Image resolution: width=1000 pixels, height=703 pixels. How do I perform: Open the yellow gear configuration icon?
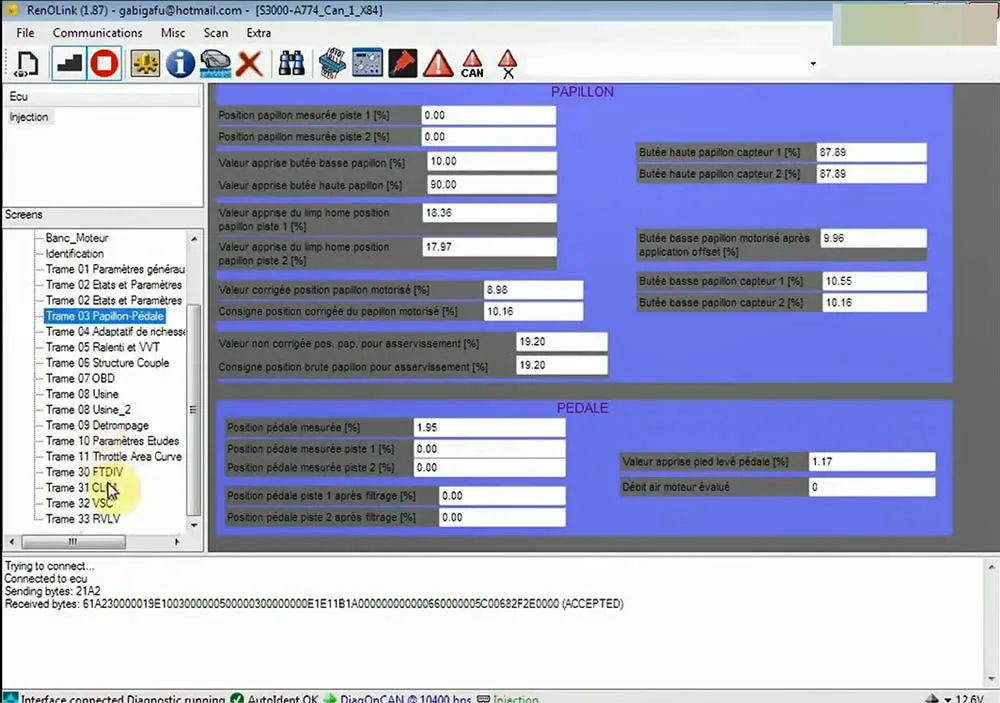coord(145,63)
